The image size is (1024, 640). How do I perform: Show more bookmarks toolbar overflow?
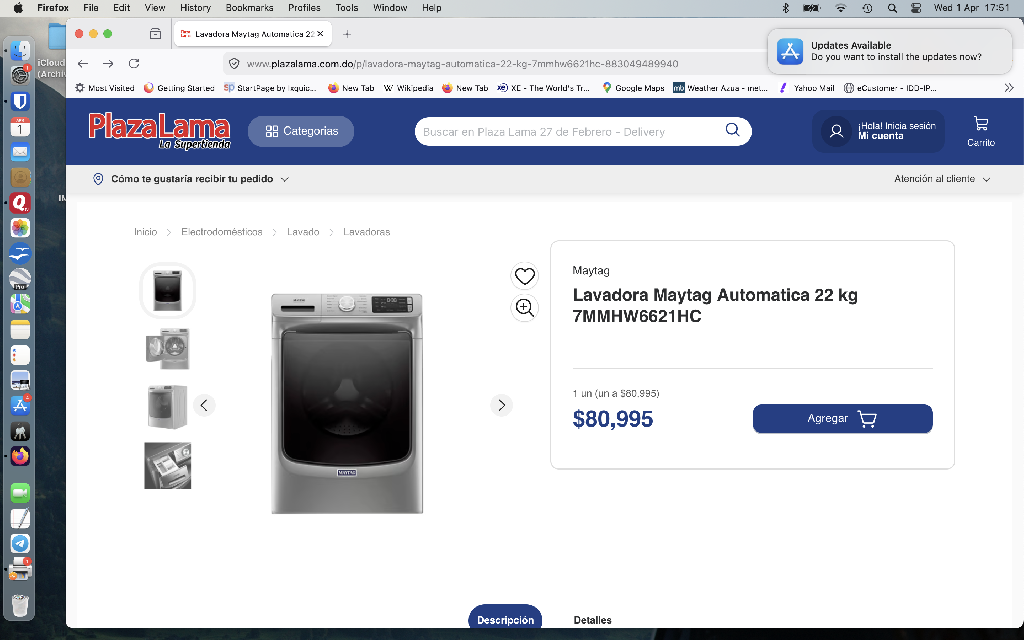click(x=1009, y=88)
